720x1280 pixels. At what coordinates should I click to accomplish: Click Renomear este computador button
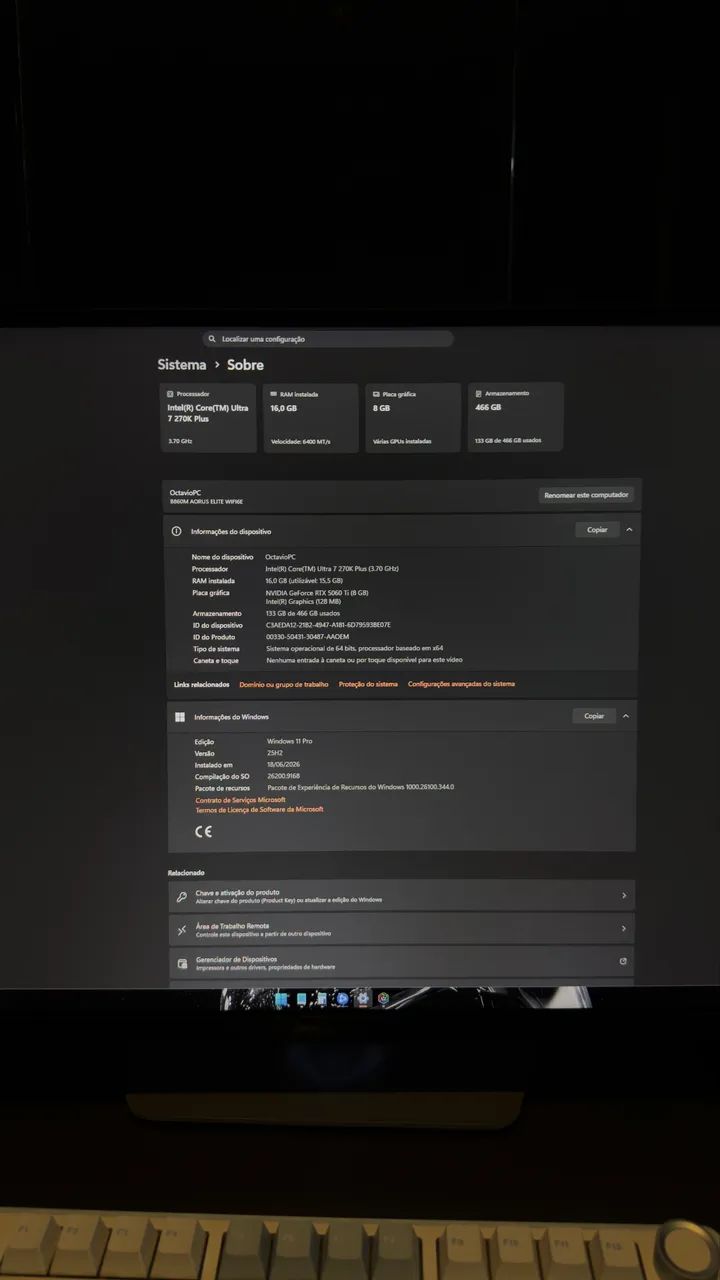(x=586, y=495)
